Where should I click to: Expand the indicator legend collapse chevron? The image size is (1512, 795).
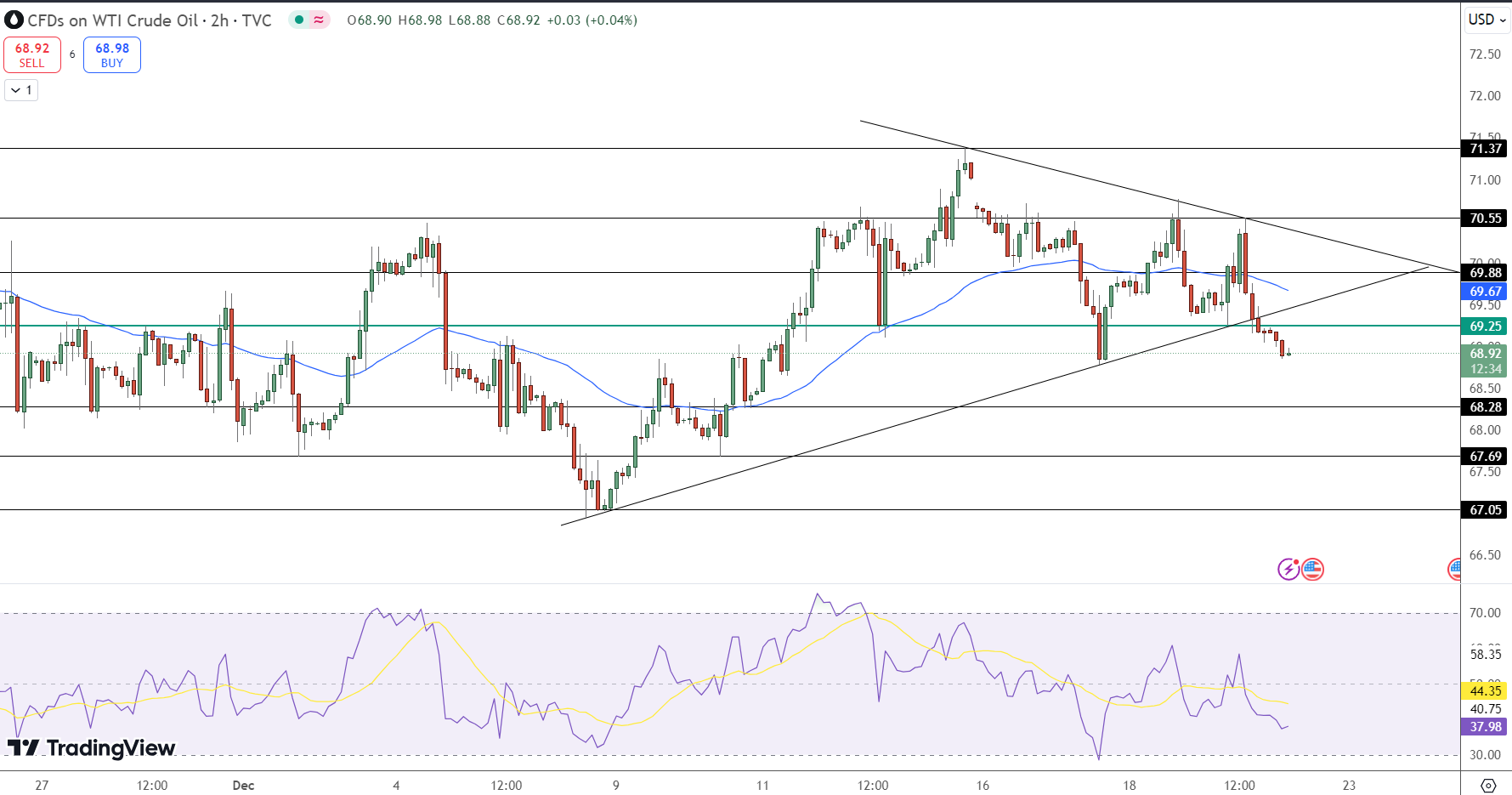point(21,90)
